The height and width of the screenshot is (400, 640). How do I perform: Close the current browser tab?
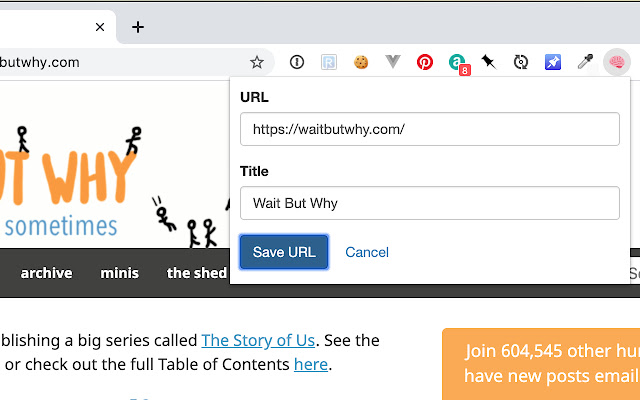(100, 27)
